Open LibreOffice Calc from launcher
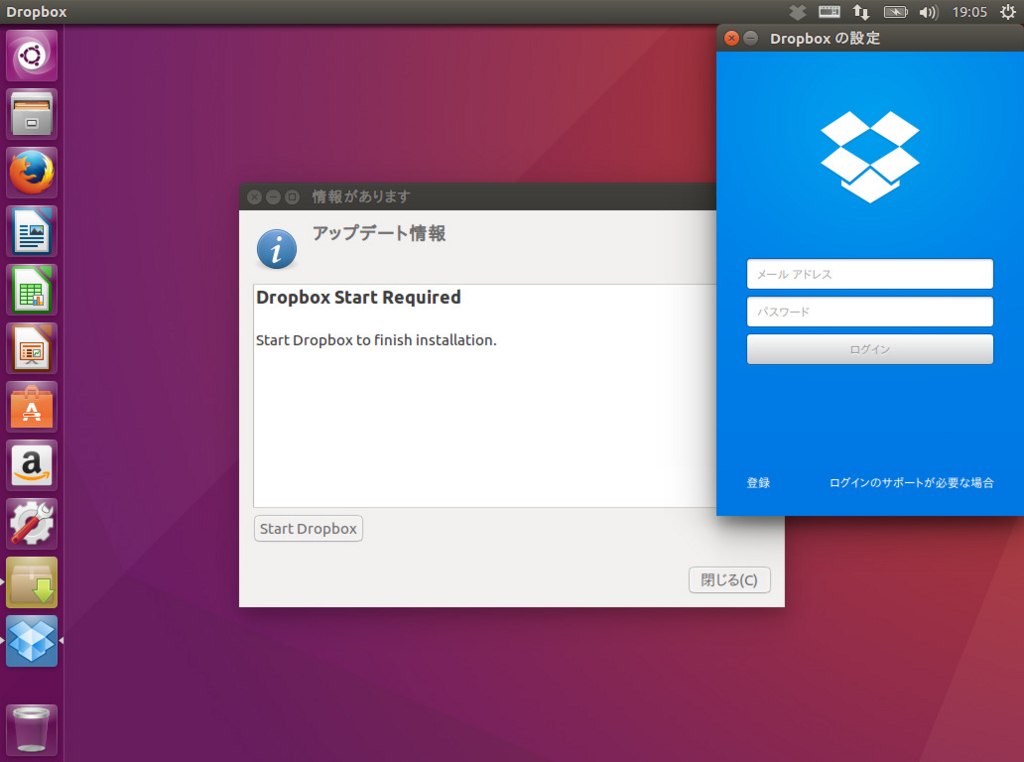The height and width of the screenshot is (762, 1024). tap(31, 290)
